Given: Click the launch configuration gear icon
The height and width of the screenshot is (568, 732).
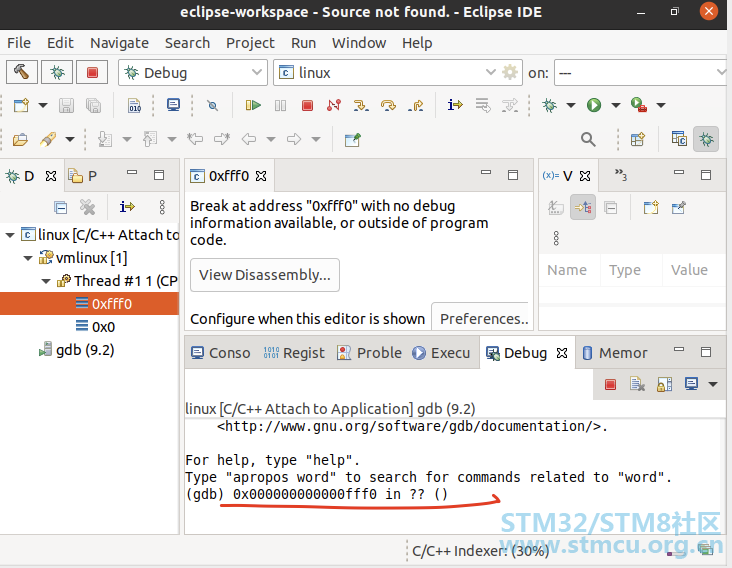Looking at the screenshot, I should click(510, 72).
